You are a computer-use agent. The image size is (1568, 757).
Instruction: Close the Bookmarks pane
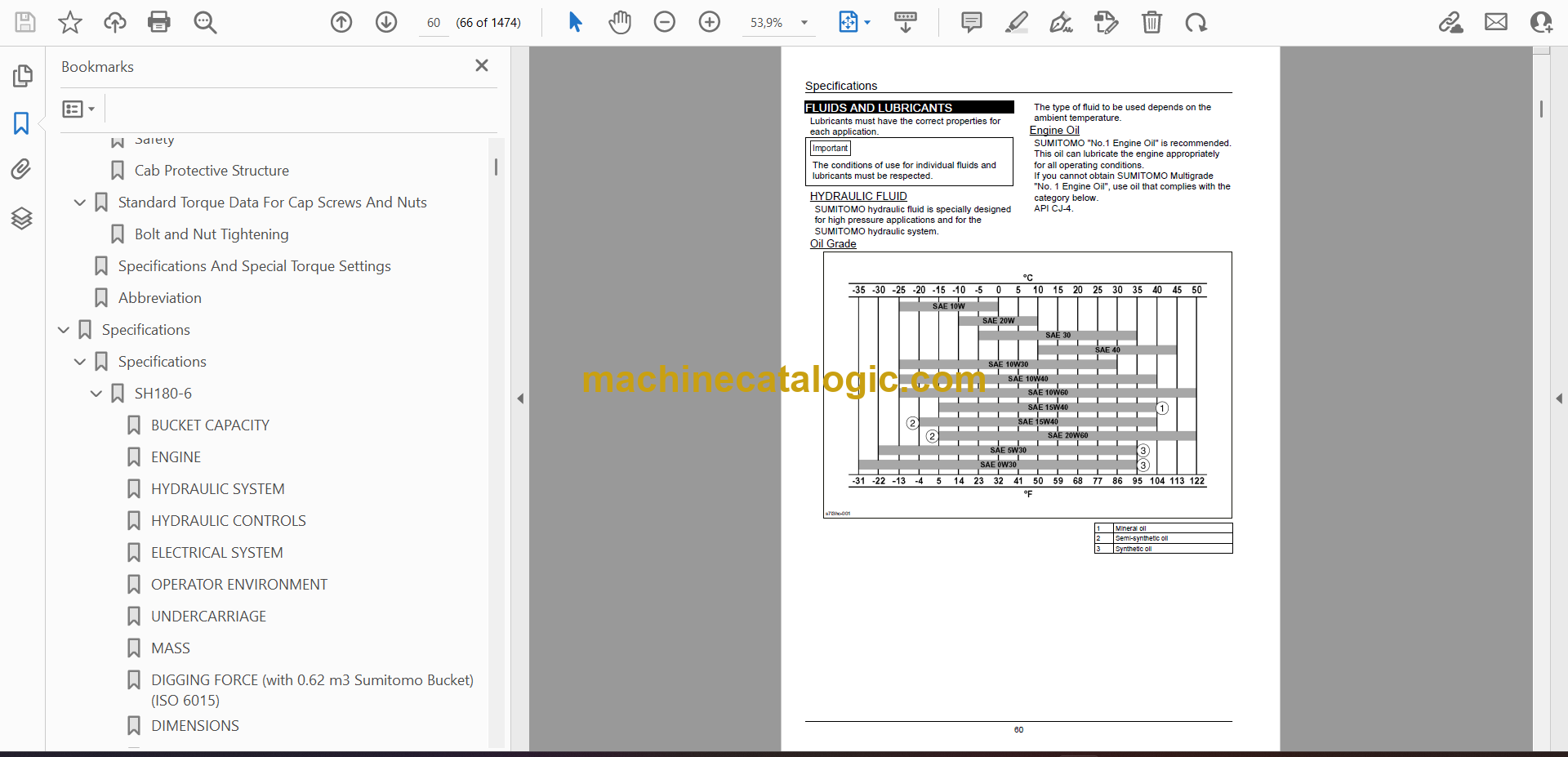pyautogui.click(x=482, y=65)
